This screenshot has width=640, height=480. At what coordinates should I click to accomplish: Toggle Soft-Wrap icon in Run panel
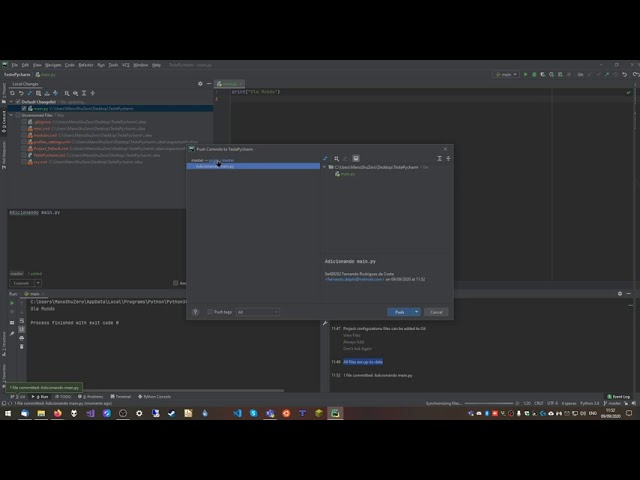pos(22,321)
